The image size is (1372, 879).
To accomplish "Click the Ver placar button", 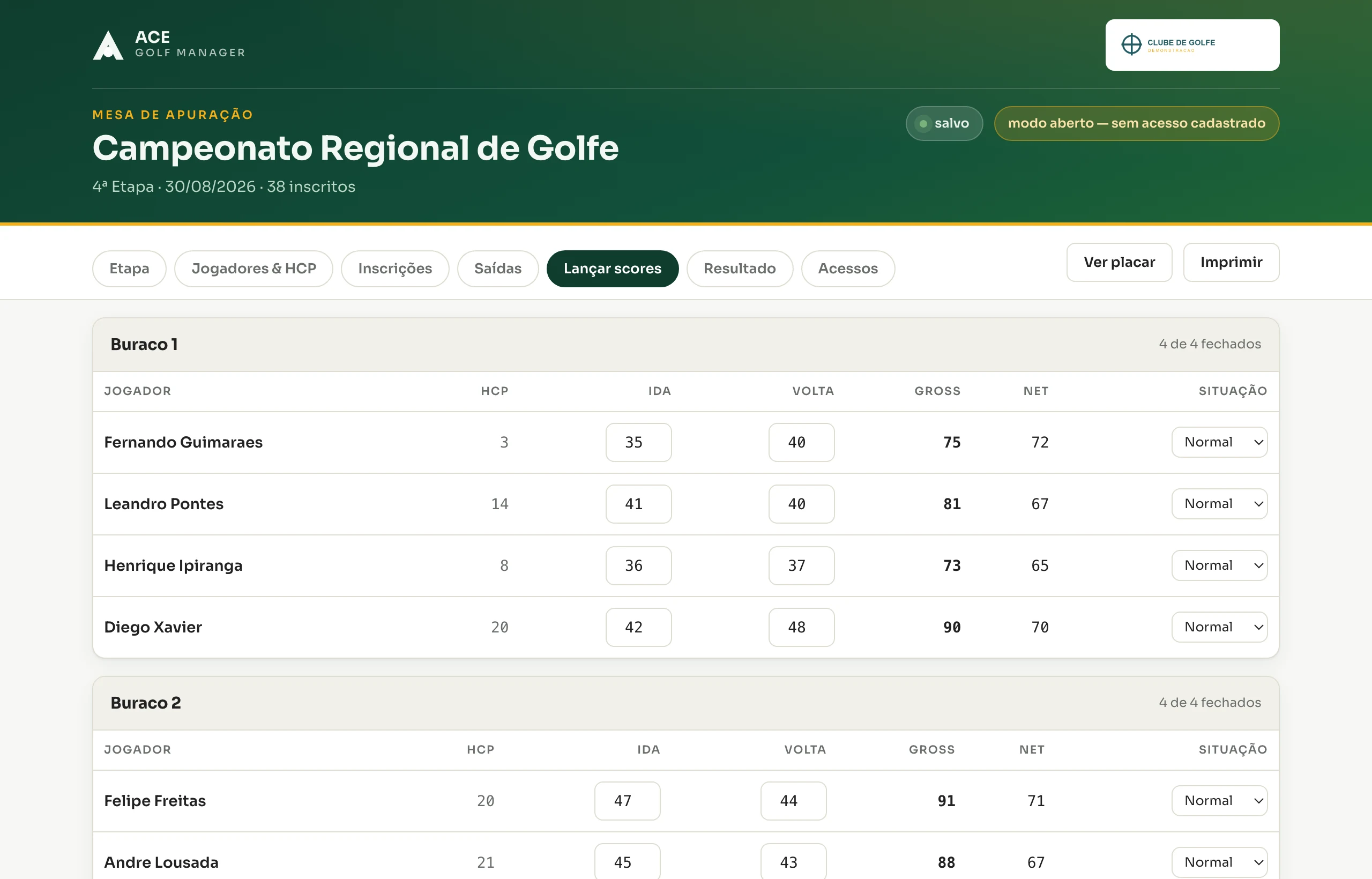I will 1119,263.
